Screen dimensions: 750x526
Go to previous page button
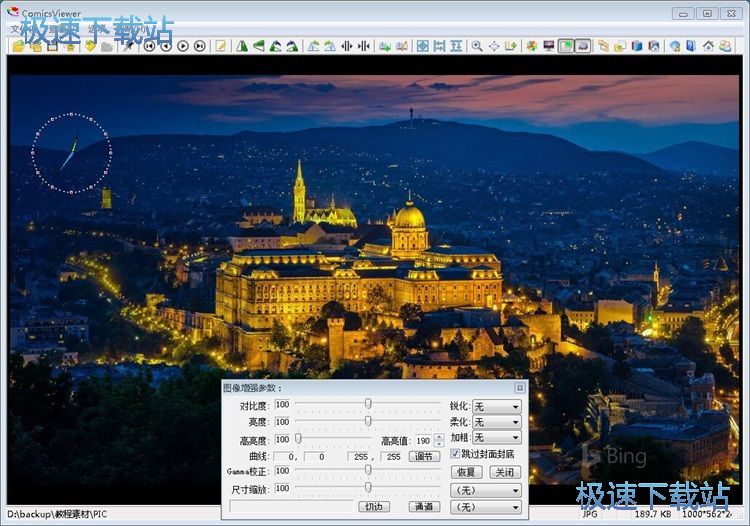(166, 46)
